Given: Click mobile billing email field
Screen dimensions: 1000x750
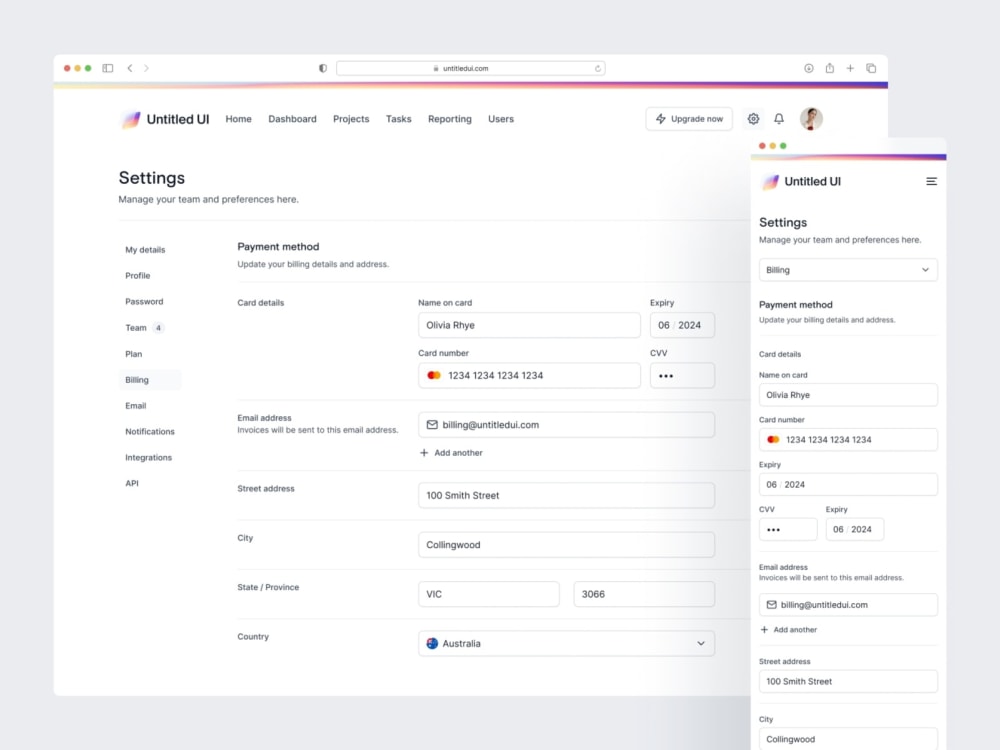Looking at the screenshot, I should coord(848,605).
